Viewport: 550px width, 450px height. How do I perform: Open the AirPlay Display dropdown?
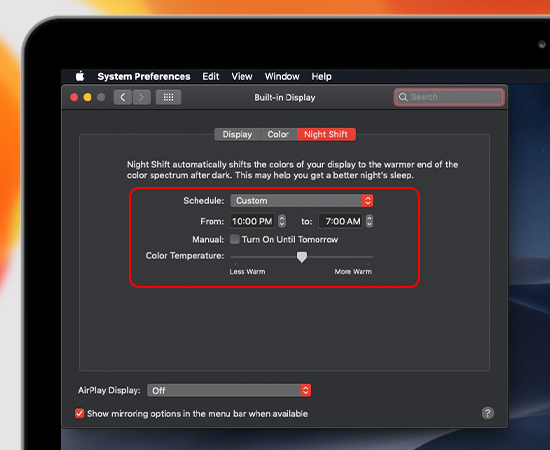229,390
